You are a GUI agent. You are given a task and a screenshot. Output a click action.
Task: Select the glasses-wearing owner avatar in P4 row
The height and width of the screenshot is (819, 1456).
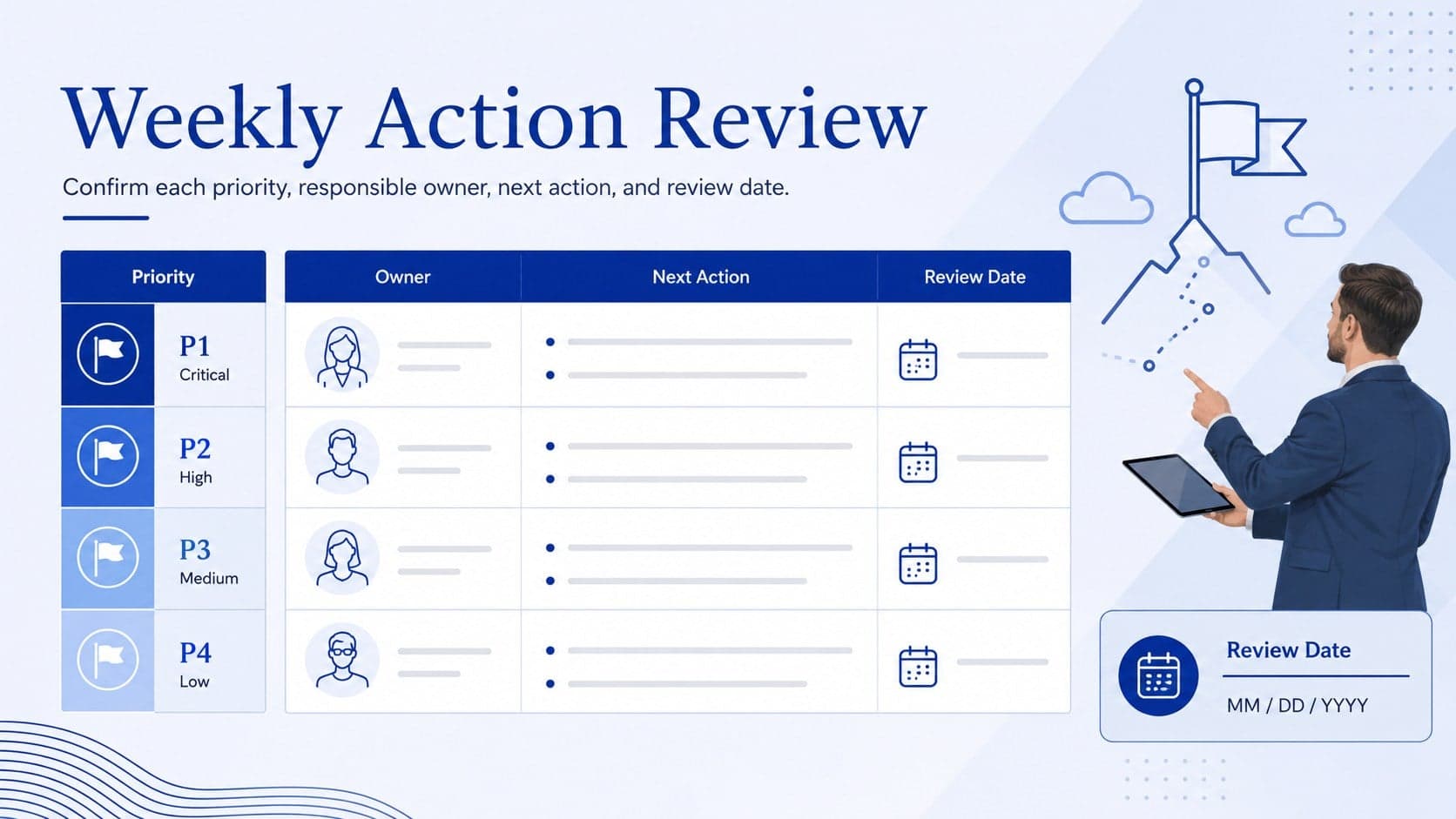342,660
